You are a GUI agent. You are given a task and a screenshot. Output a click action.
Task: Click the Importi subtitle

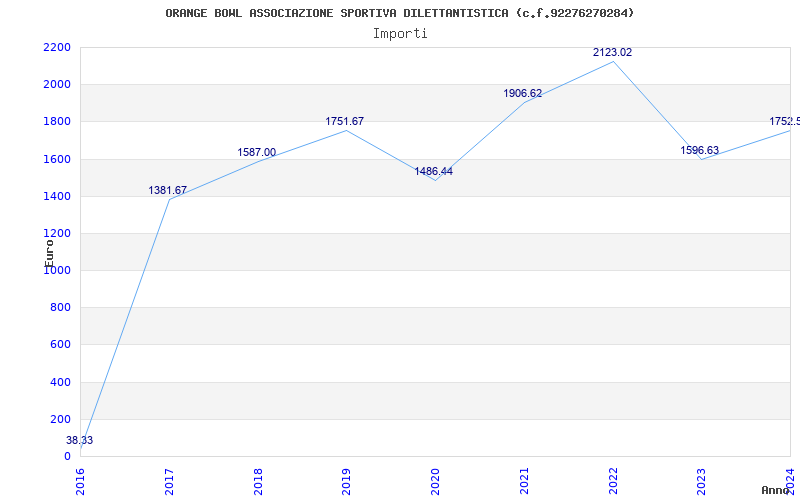(400, 34)
